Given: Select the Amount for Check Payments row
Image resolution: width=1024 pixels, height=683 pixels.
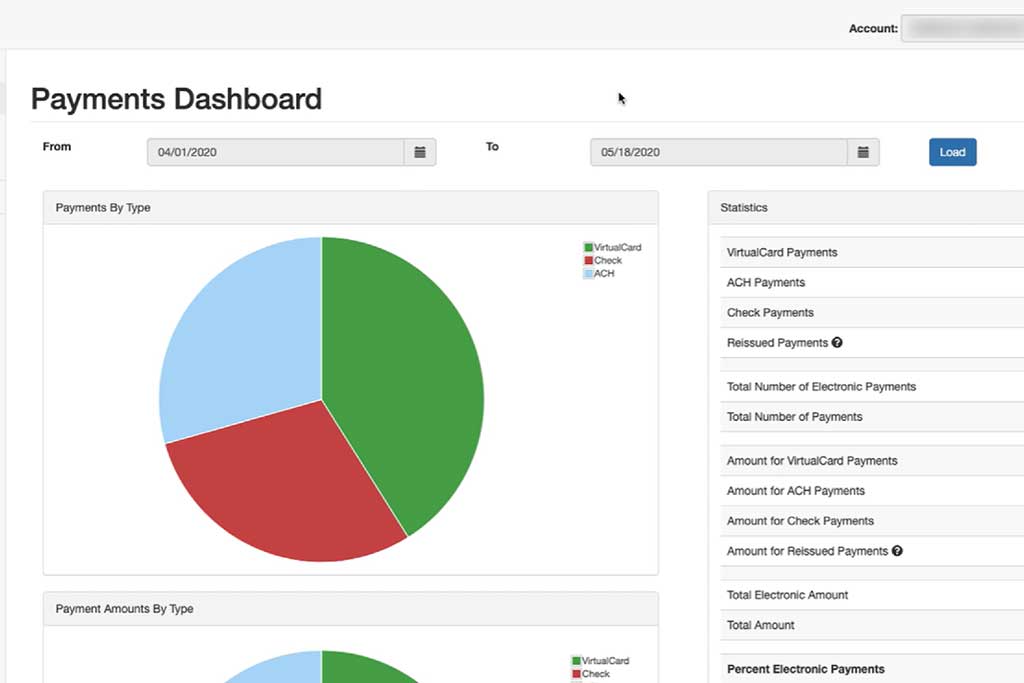Looking at the screenshot, I should click(x=872, y=520).
